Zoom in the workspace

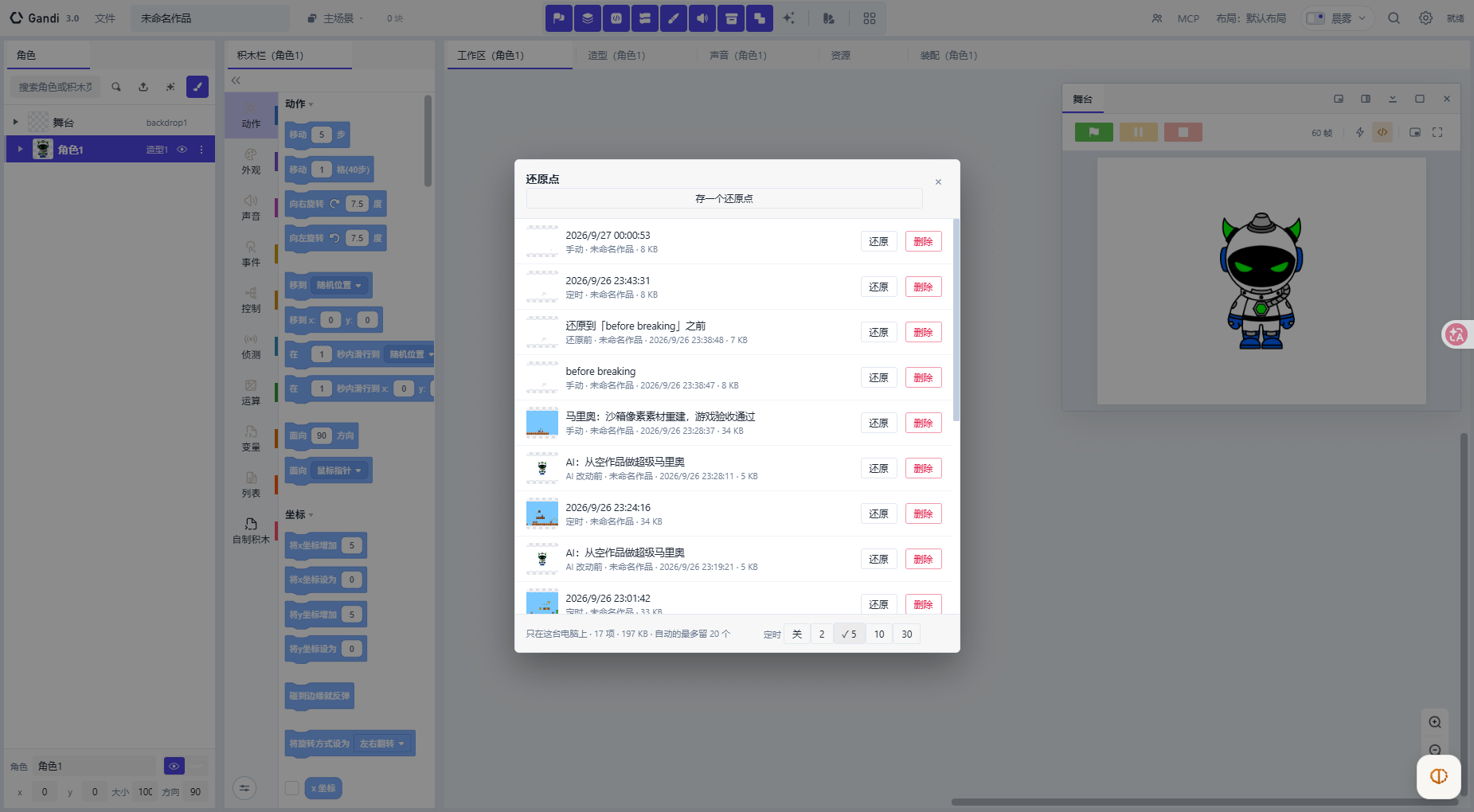pos(1435,722)
